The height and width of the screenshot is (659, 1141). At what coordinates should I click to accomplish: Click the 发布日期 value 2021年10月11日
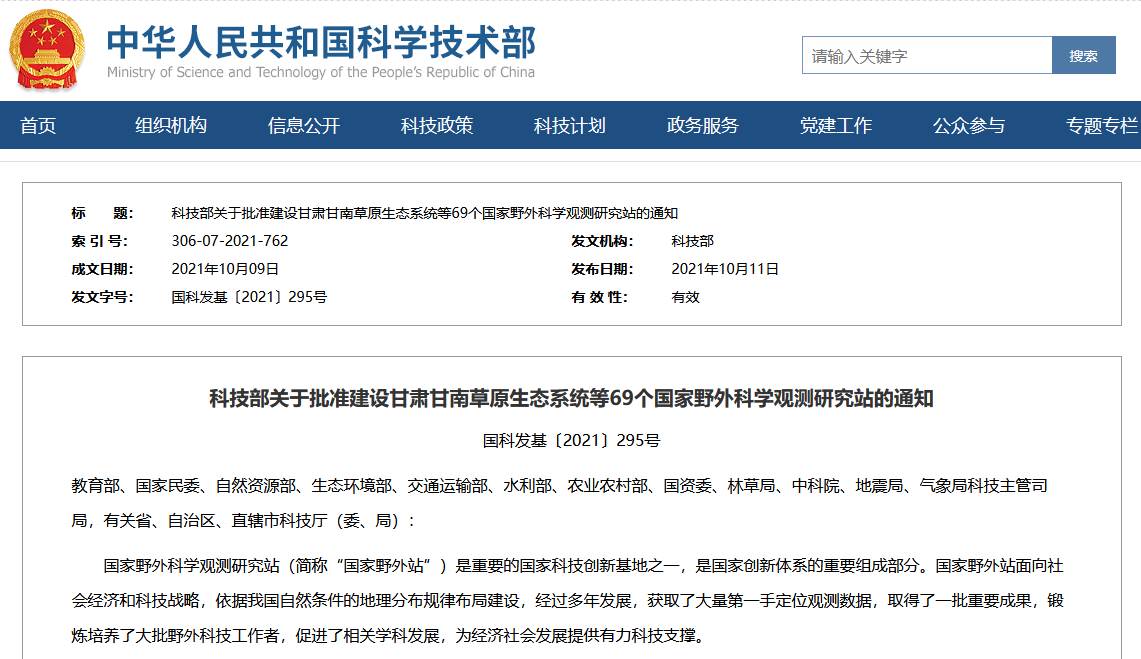coord(725,269)
